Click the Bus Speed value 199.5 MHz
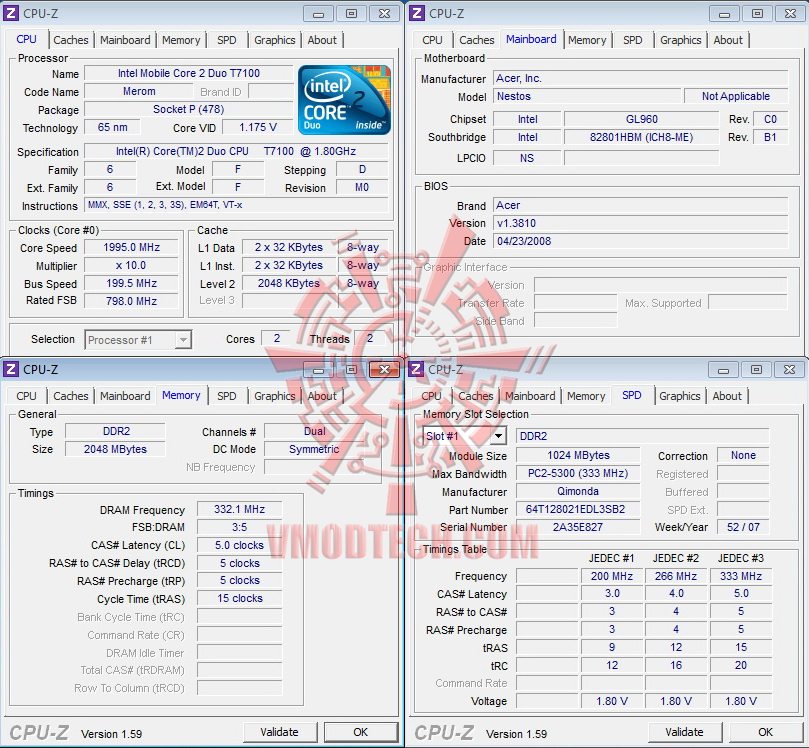 [x=132, y=283]
